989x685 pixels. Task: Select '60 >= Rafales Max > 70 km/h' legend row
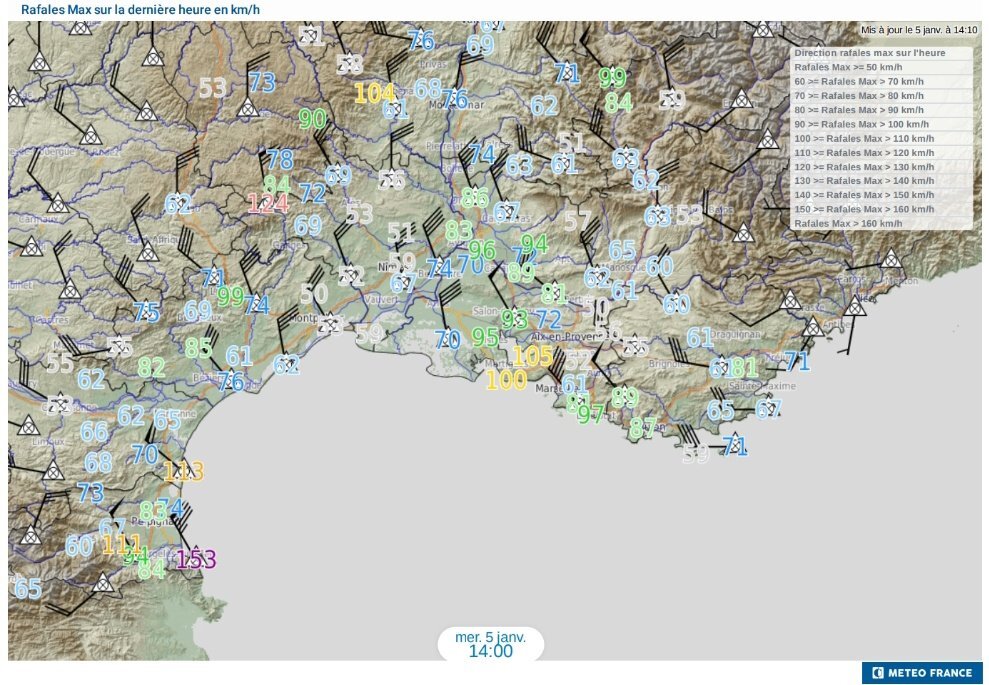coord(858,81)
